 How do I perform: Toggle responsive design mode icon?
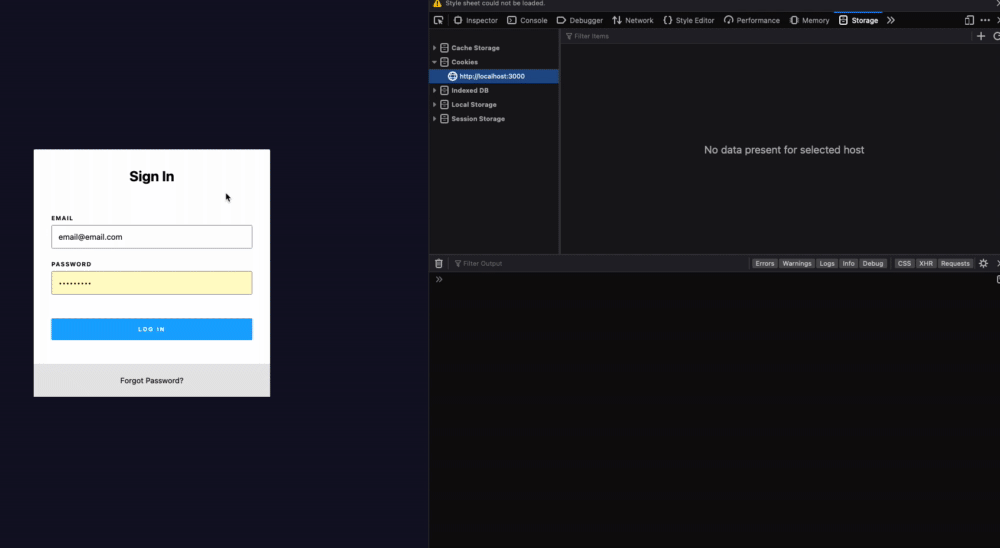969,20
